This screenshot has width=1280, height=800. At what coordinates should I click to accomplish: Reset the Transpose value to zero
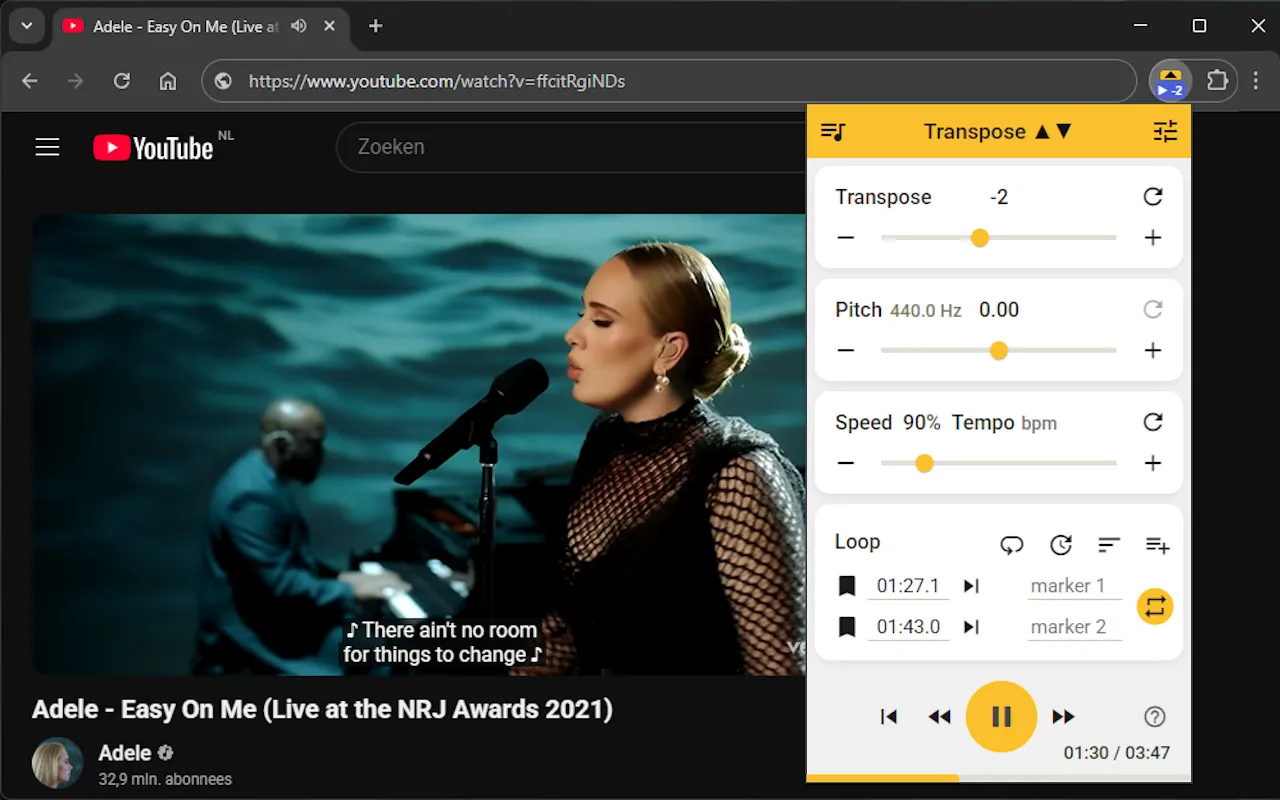1152,197
